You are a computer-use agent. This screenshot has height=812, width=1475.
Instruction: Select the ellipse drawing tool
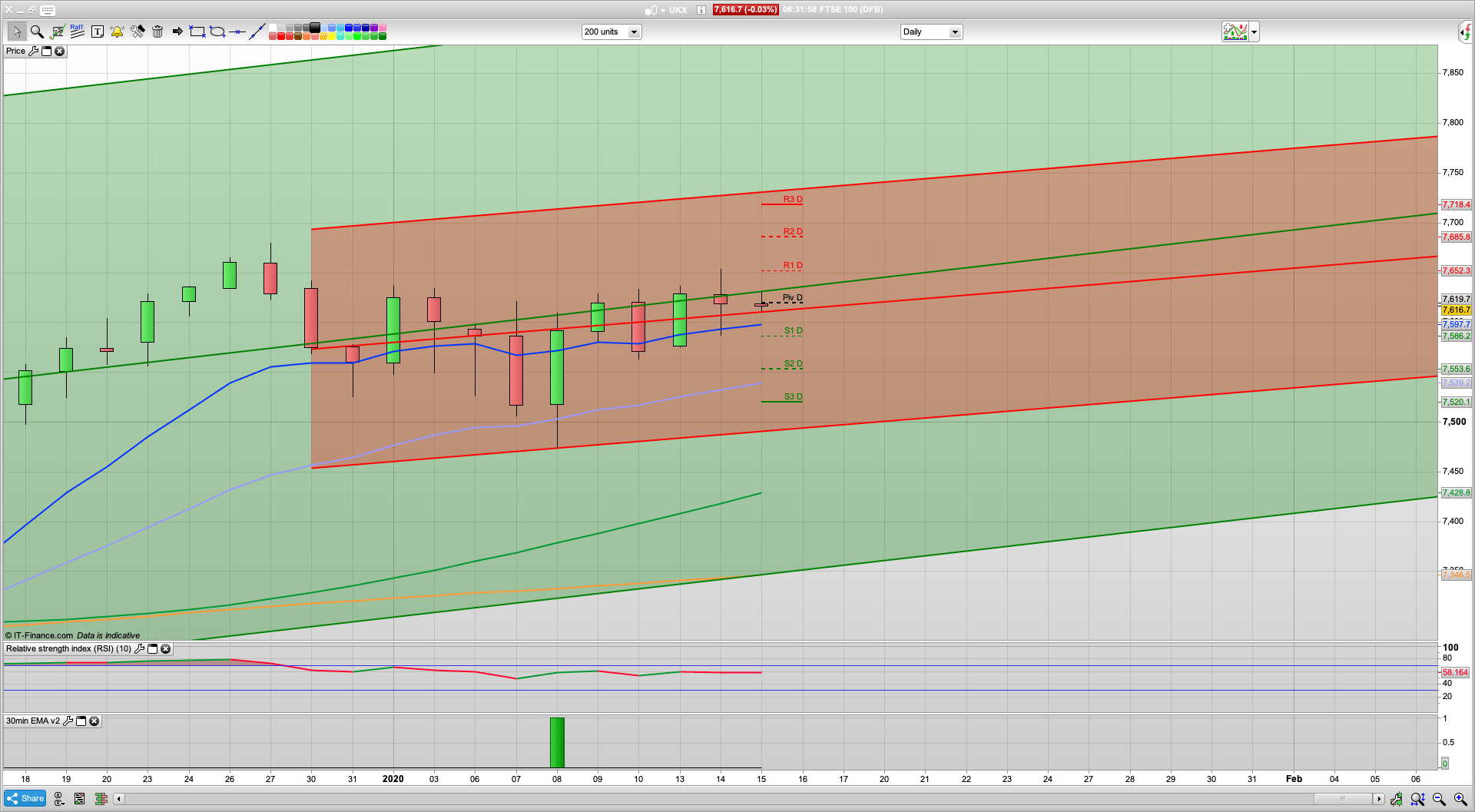pos(217,31)
